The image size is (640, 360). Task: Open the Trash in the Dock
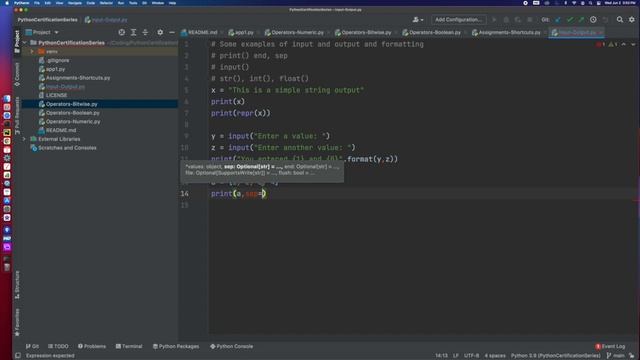click(x=7, y=267)
